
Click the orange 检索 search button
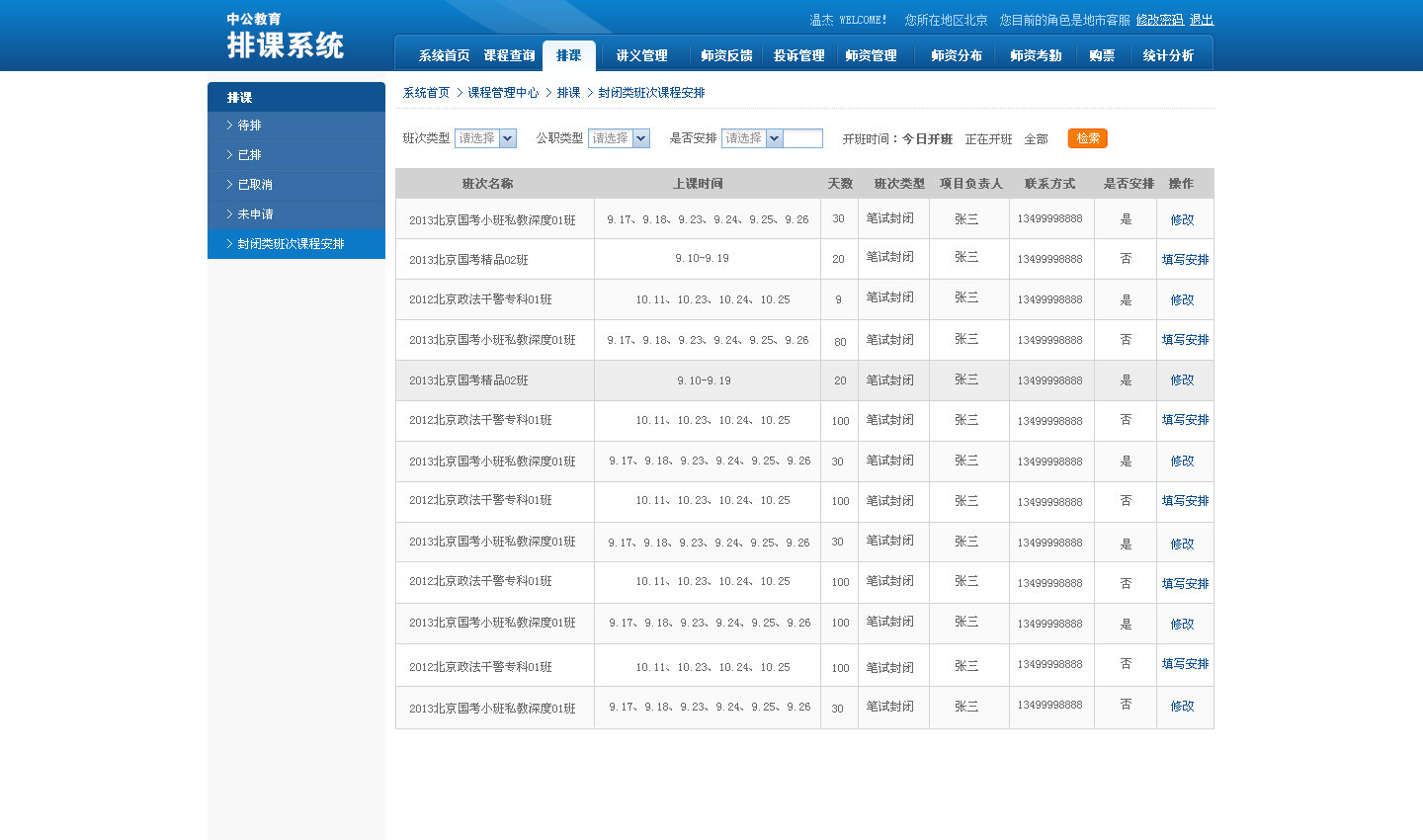(x=1087, y=138)
